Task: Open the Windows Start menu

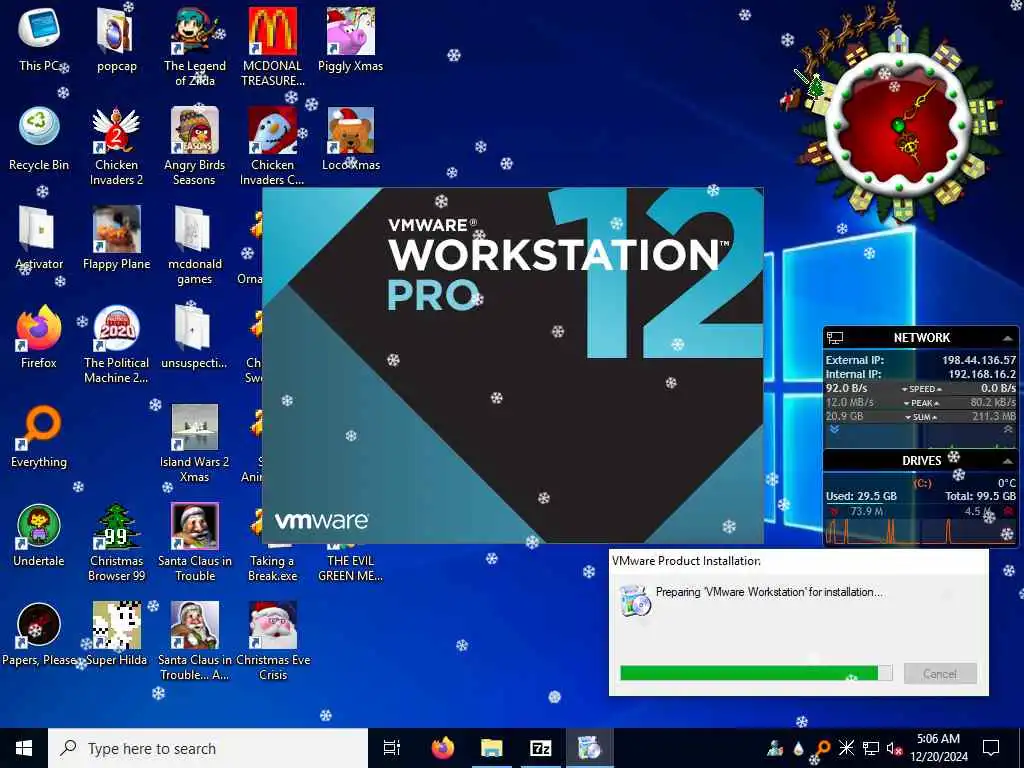Action: [24, 748]
